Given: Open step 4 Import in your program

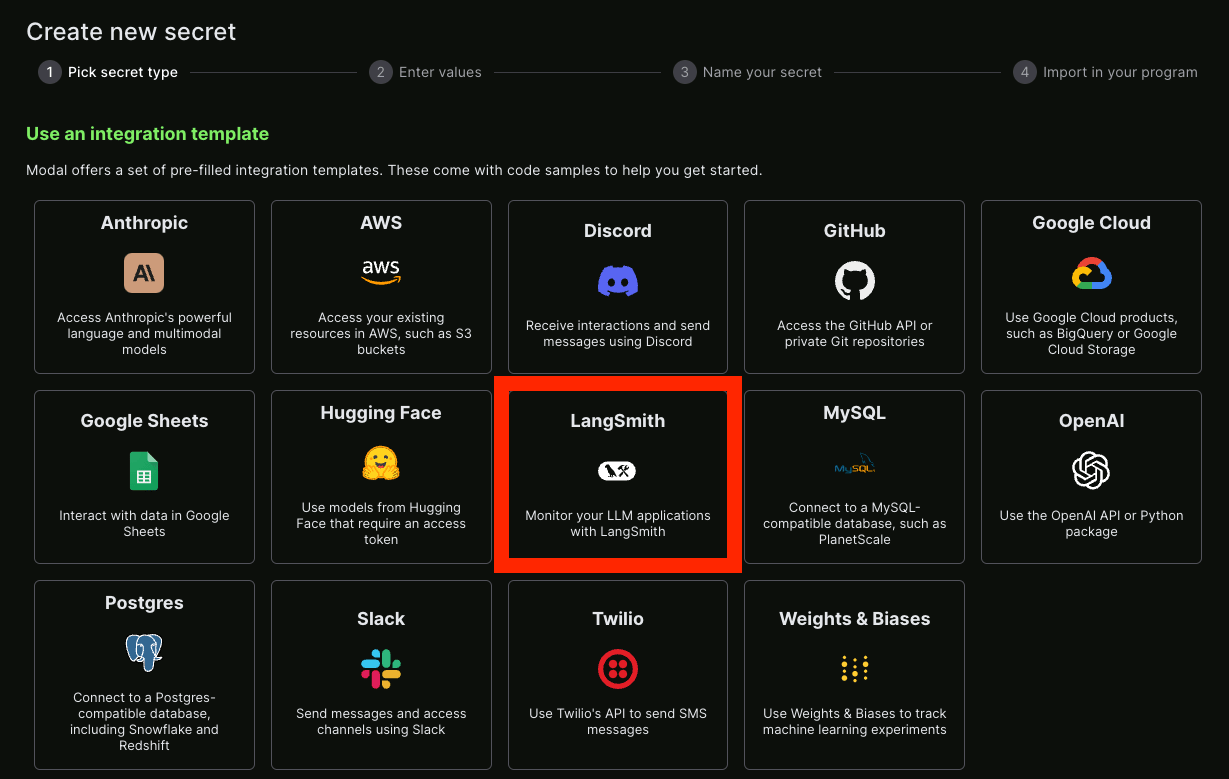Looking at the screenshot, I should [x=1105, y=72].
